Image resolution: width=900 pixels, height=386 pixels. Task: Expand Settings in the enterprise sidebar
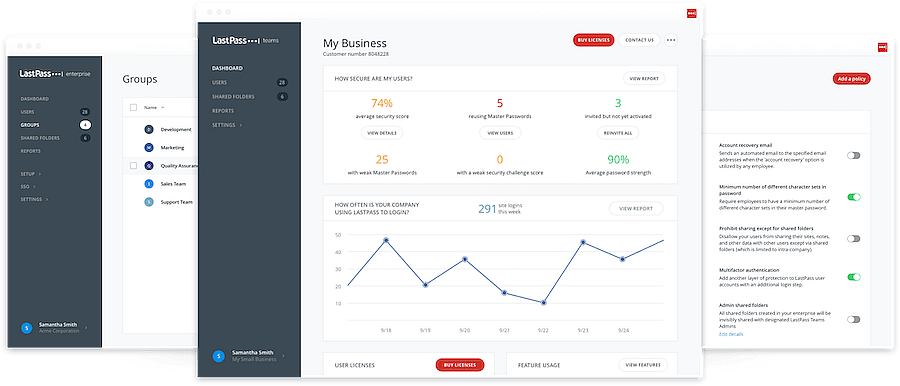(x=34, y=199)
